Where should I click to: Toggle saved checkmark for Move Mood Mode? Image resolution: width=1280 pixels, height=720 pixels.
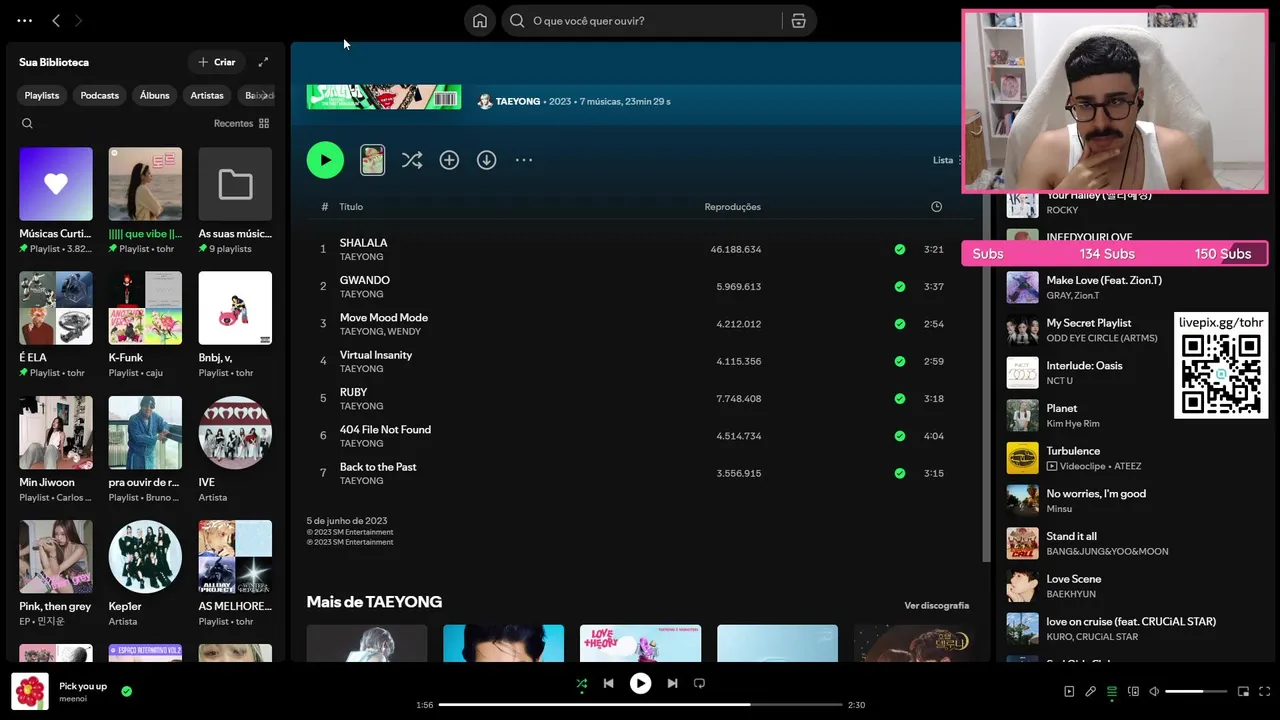[900, 324]
